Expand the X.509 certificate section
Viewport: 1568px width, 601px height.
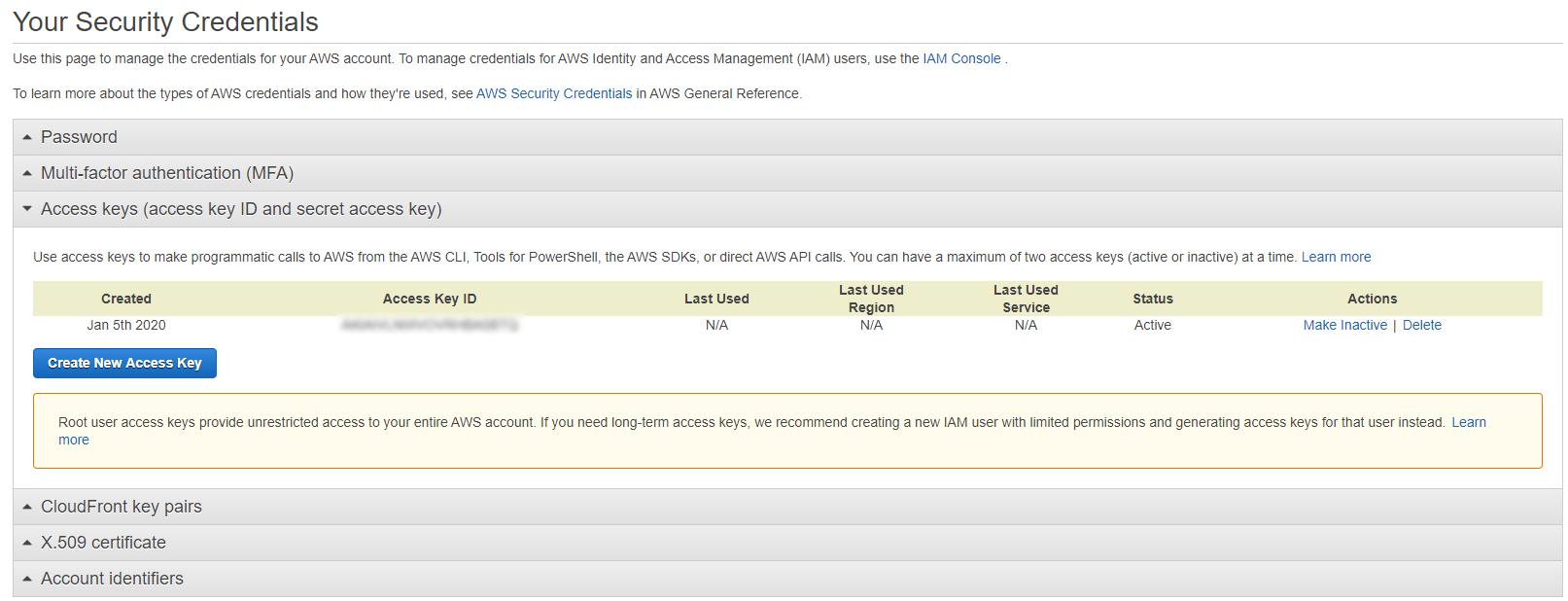[x=103, y=542]
